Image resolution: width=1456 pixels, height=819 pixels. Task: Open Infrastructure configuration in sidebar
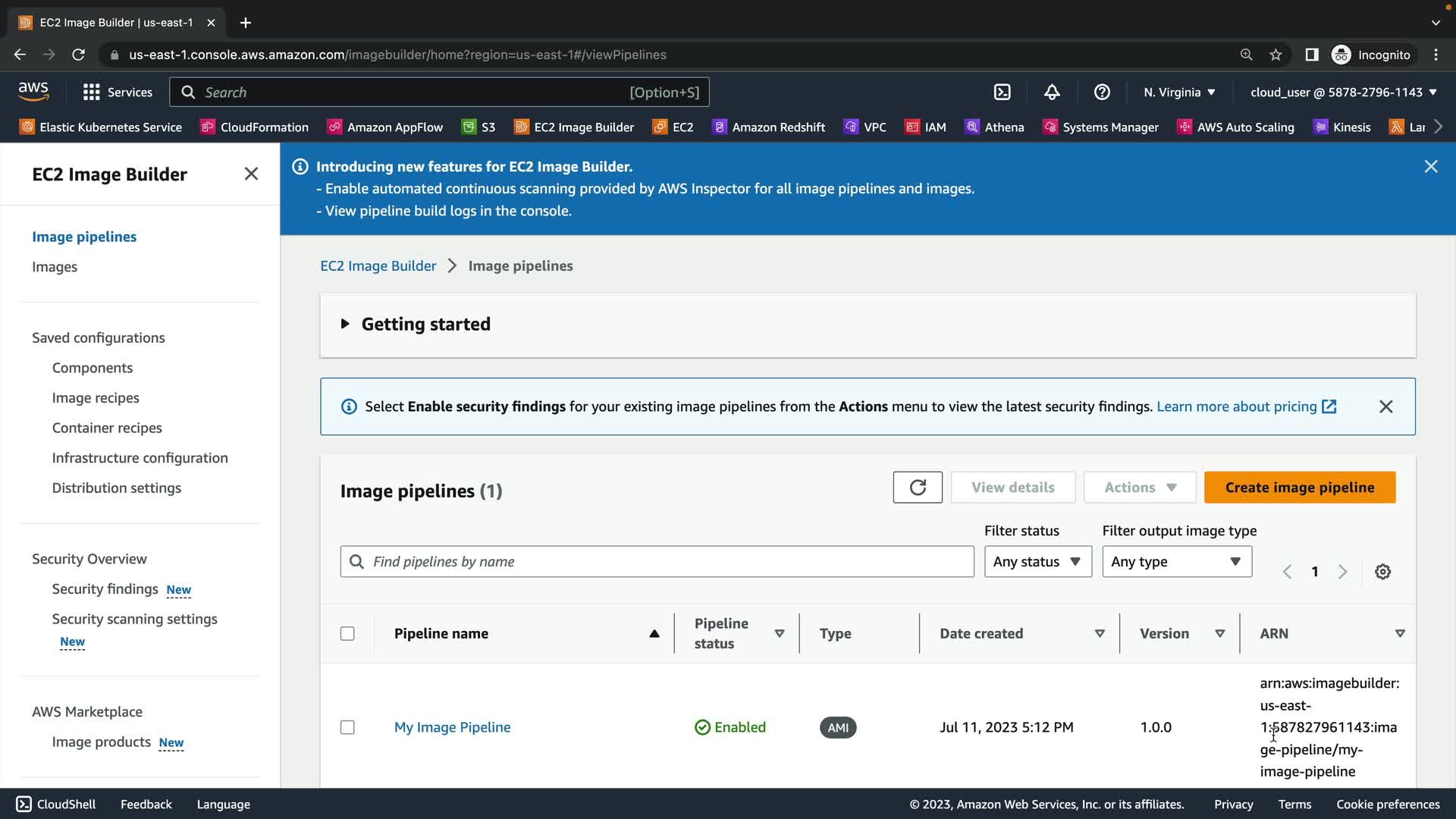pos(140,458)
